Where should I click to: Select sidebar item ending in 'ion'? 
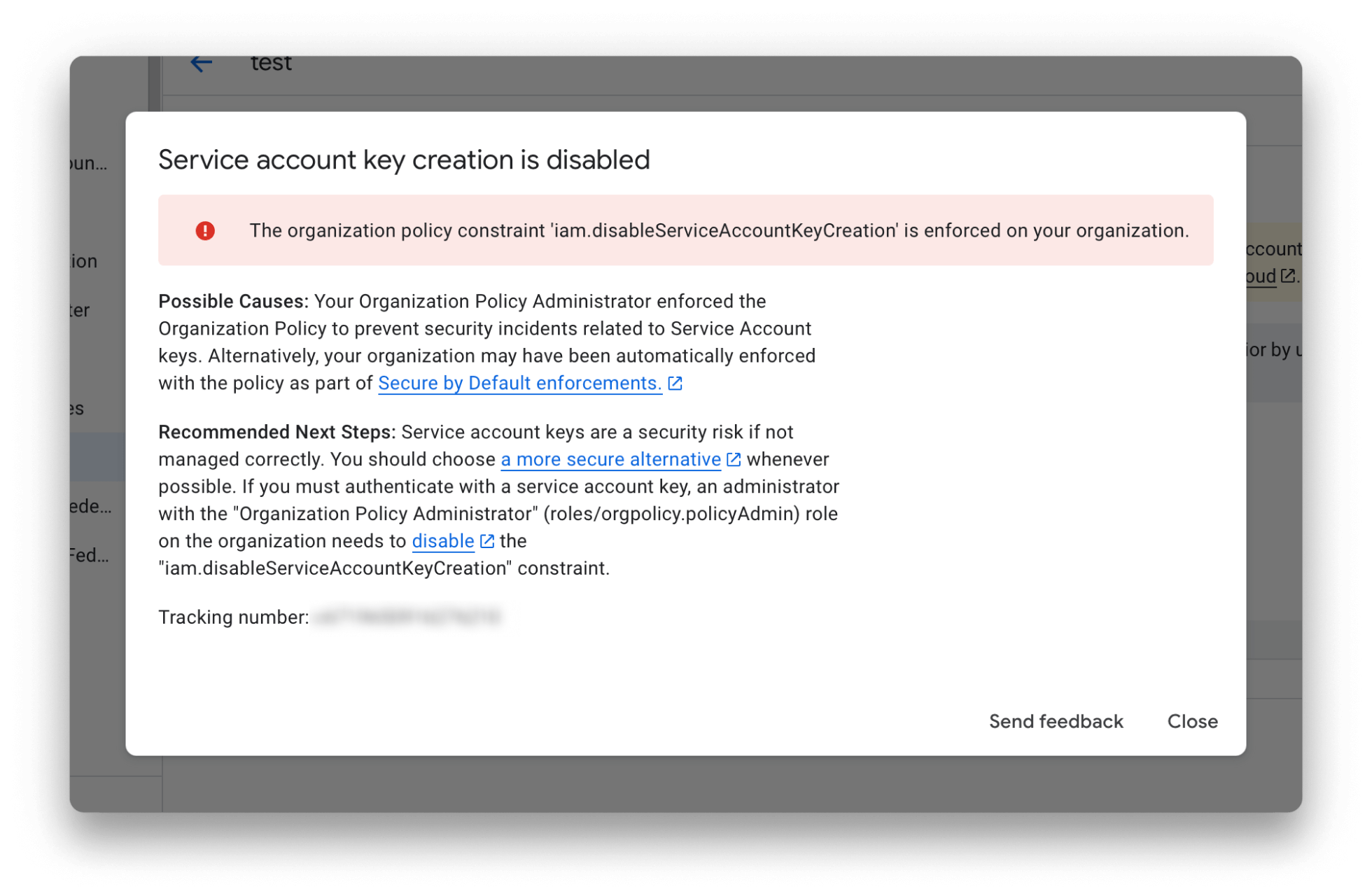(x=85, y=262)
